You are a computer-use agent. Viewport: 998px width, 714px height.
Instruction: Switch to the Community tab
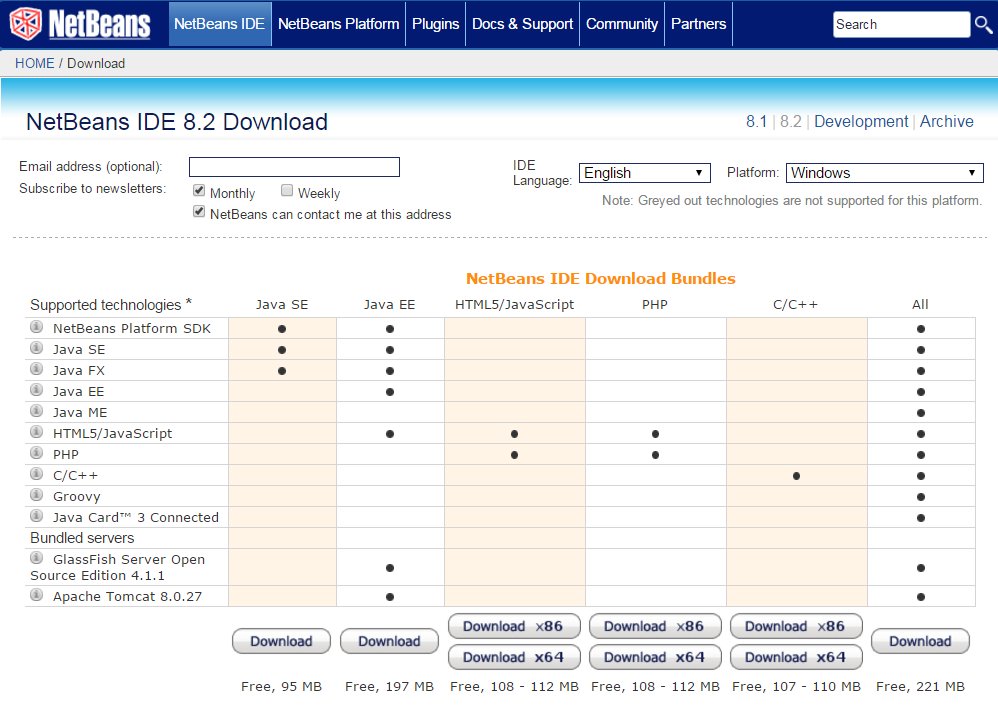[x=622, y=24]
